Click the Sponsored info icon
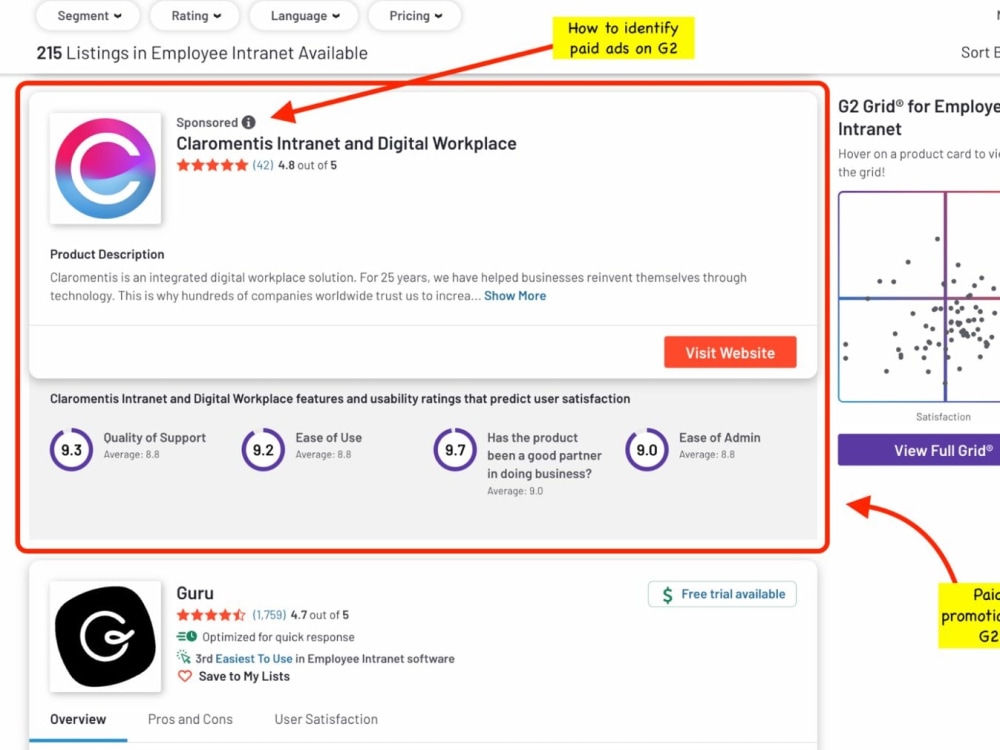Screen dimensions: 1000x750 click(x=249, y=122)
